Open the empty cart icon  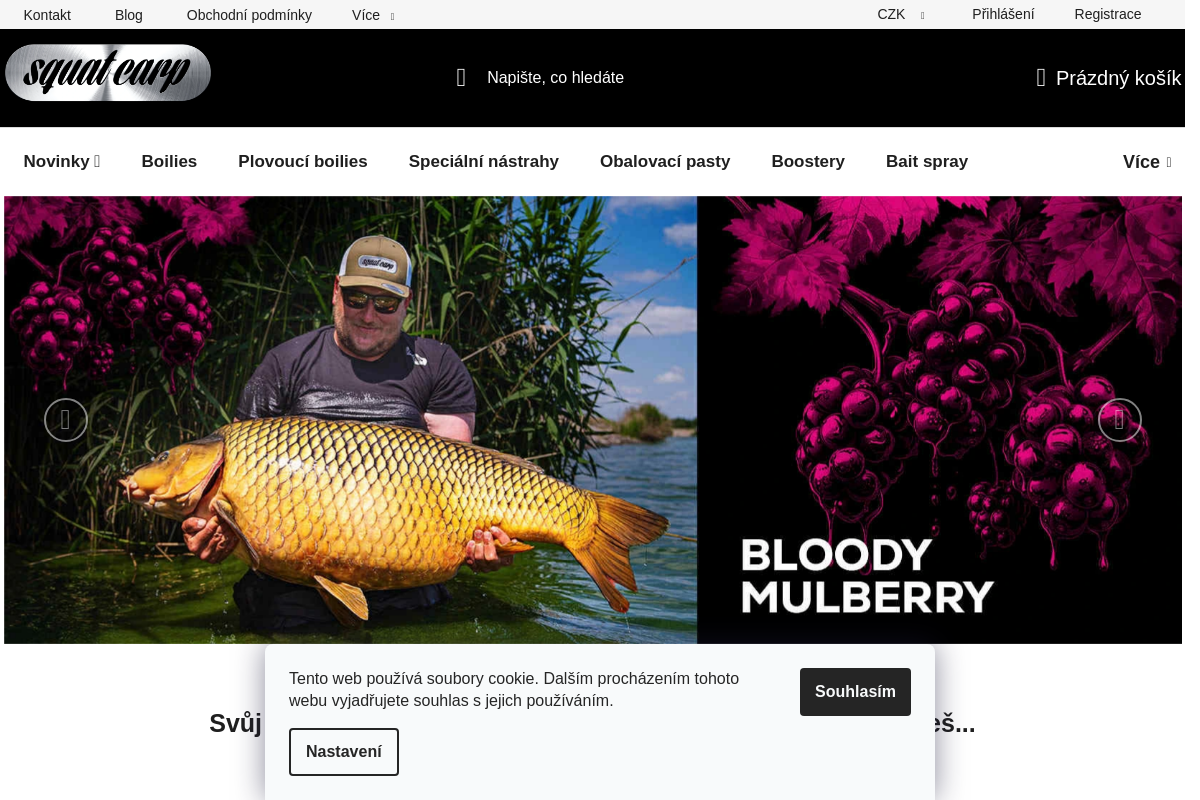pyautogui.click(x=1041, y=78)
